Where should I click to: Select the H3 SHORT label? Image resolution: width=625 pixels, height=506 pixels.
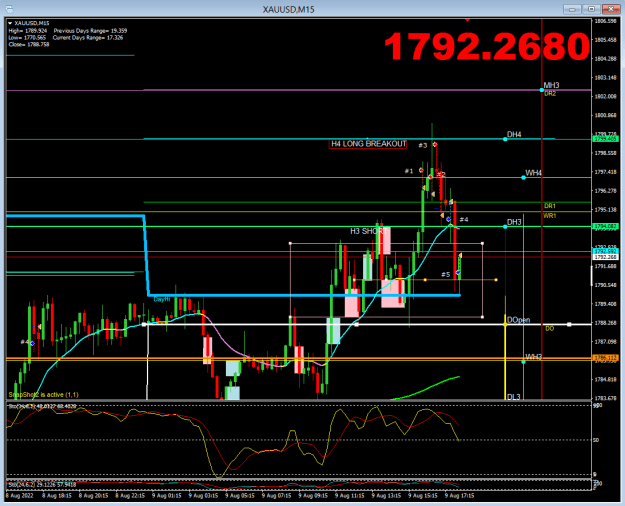(368, 231)
